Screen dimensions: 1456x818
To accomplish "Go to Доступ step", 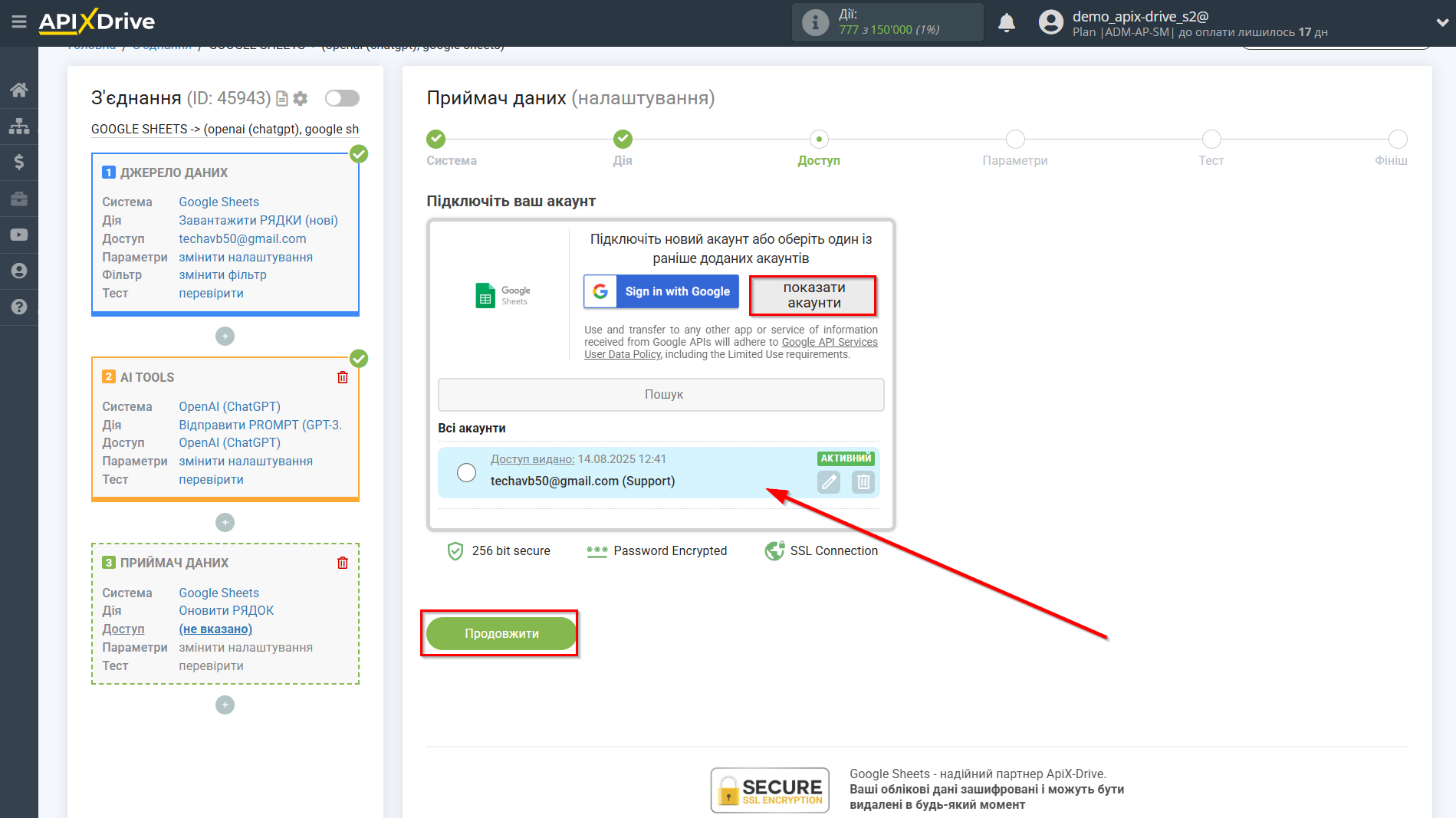I will coord(819,139).
